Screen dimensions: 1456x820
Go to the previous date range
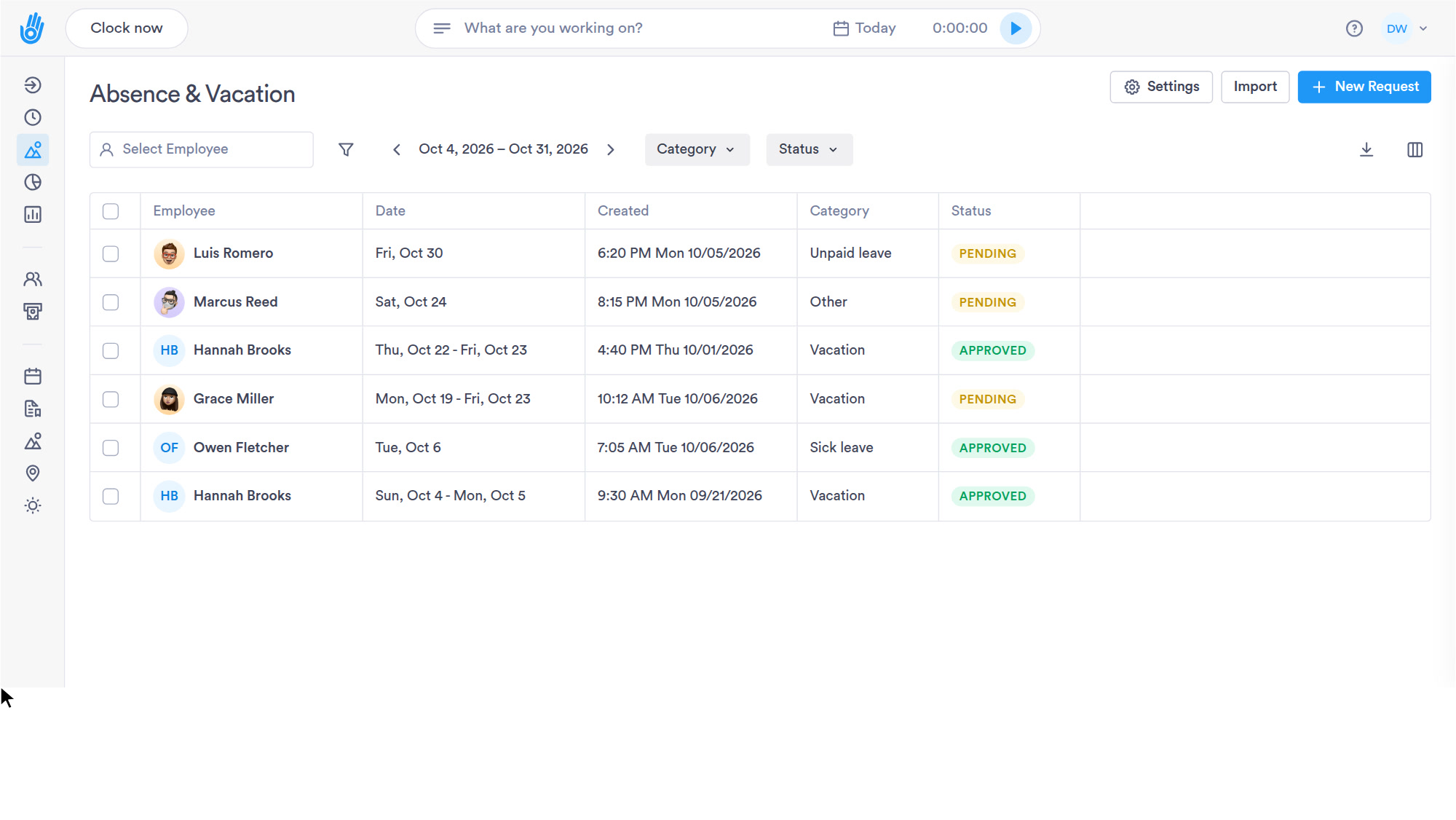coord(397,149)
